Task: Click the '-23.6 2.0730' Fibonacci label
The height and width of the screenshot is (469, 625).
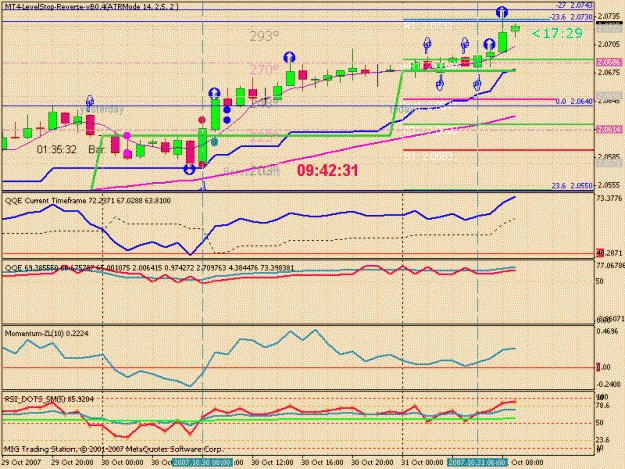Action: pos(571,17)
